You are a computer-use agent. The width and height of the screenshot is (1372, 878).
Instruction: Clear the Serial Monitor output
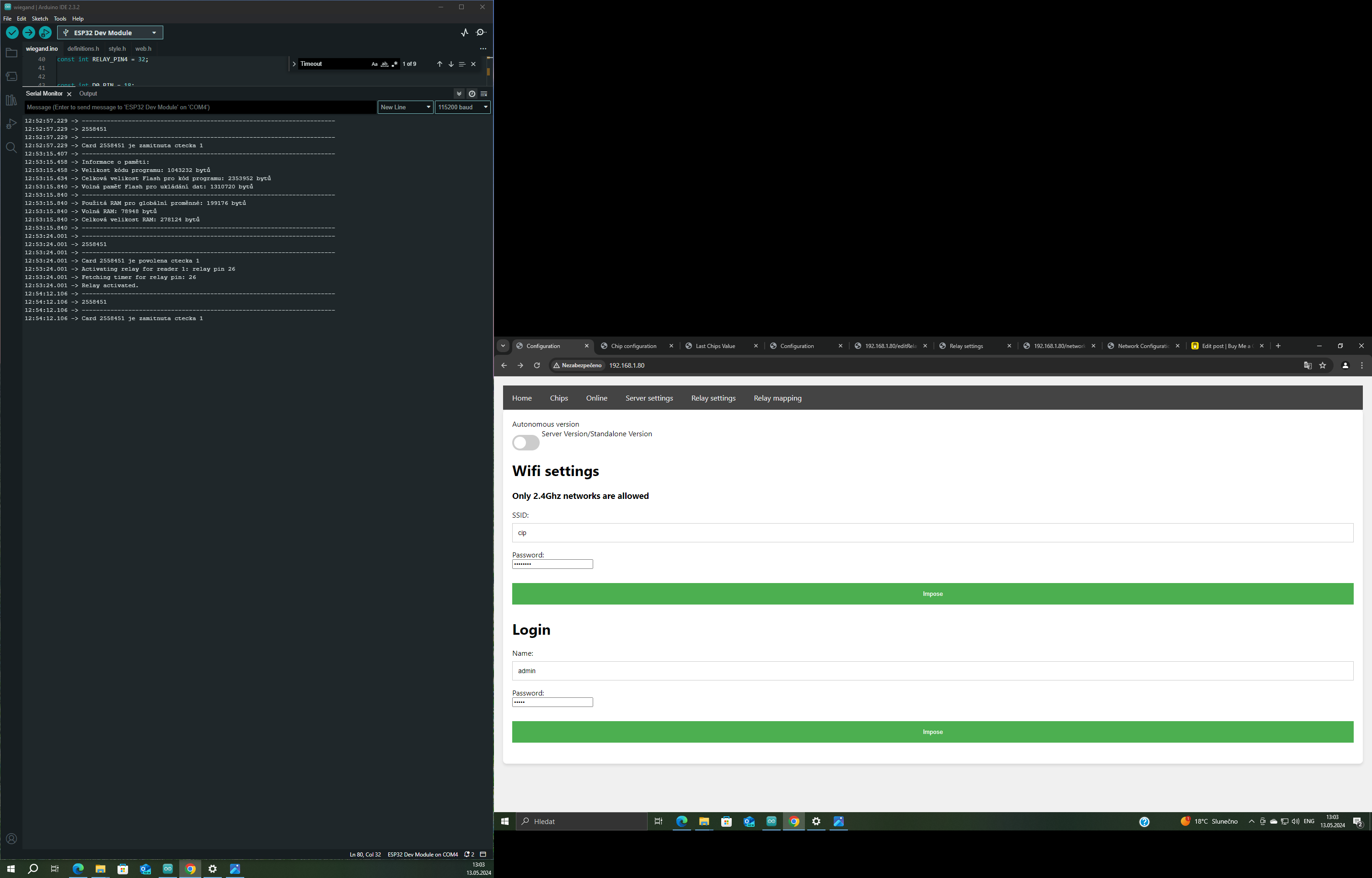pyautogui.click(x=484, y=93)
